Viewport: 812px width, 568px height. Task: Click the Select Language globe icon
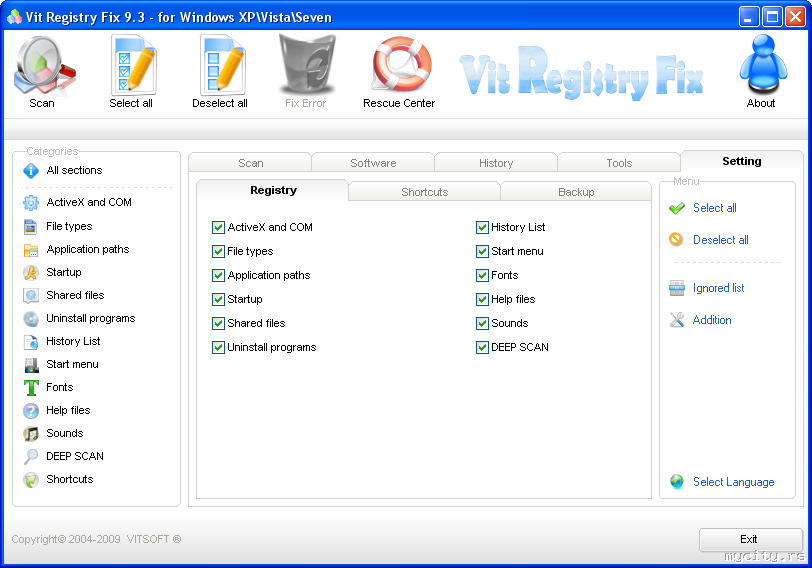click(x=677, y=482)
